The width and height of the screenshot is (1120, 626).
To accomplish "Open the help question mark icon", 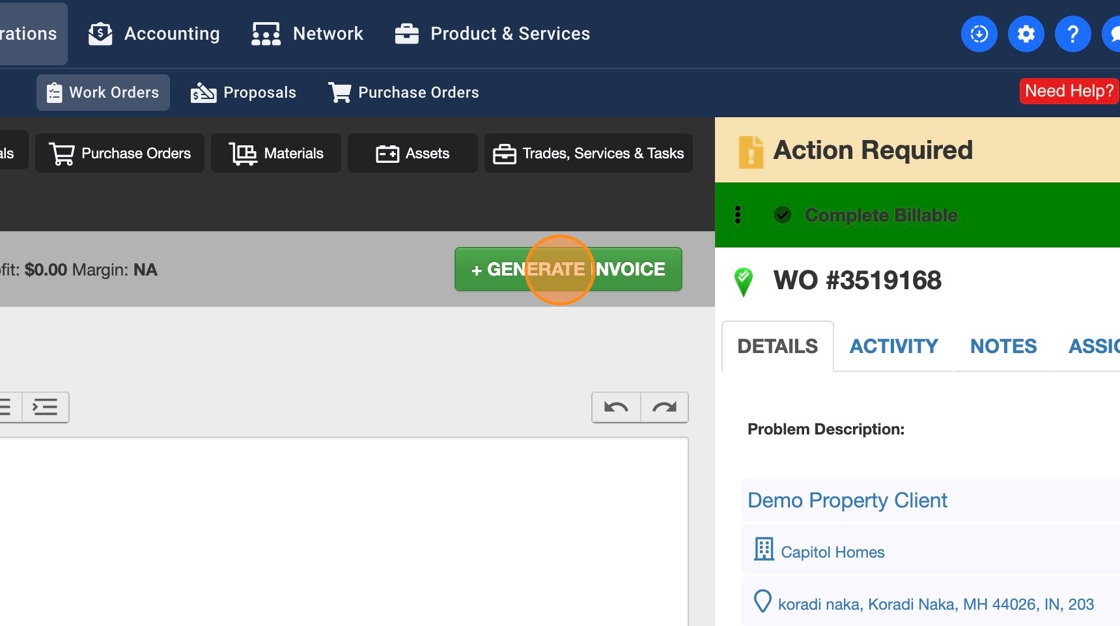I will 1073,34.
